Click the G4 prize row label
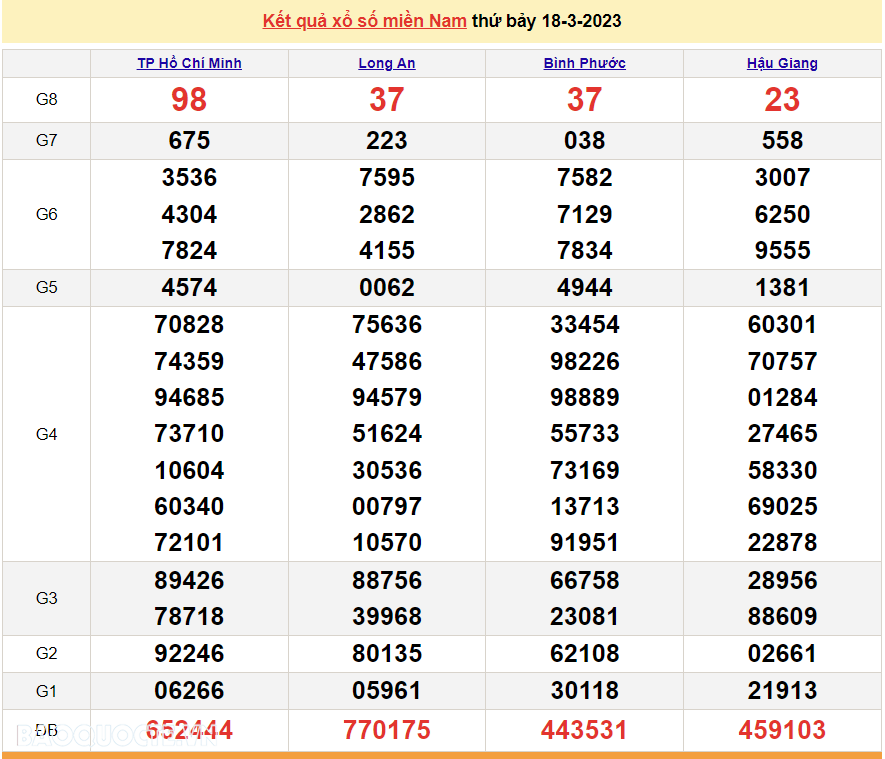The height and width of the screenshot is (759, 885). pos(47,434)
